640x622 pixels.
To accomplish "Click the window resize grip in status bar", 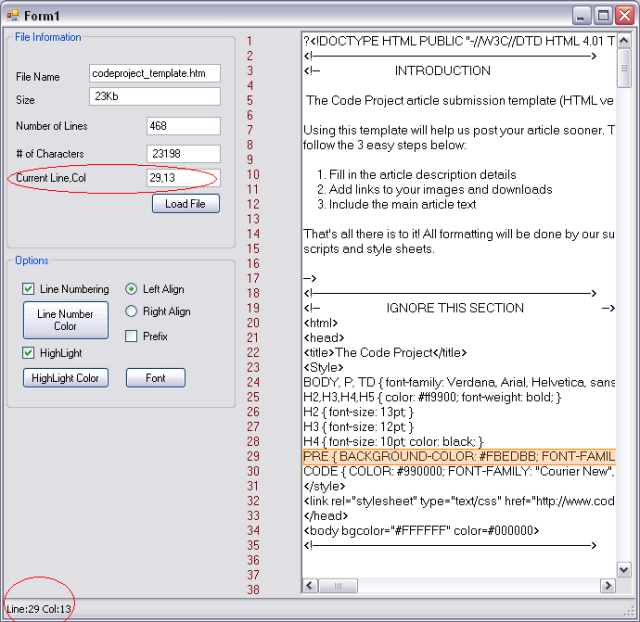I will pyautogui.click(x=631, y=611).
